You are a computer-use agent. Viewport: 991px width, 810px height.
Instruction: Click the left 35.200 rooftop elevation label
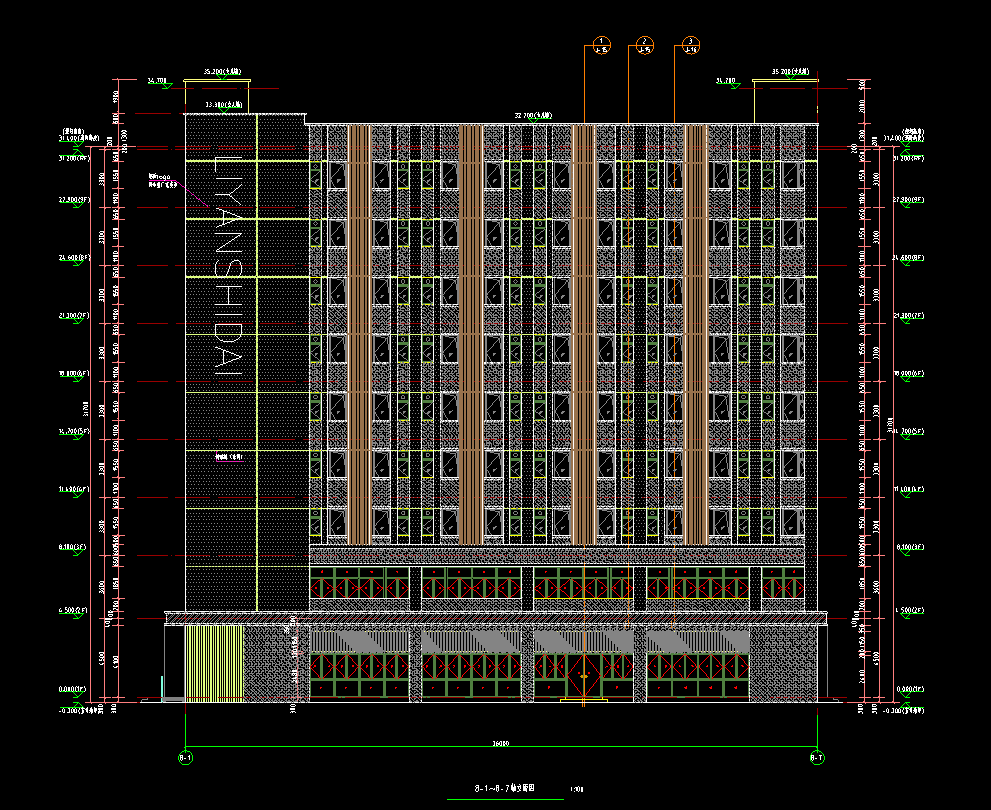point(222,72)
